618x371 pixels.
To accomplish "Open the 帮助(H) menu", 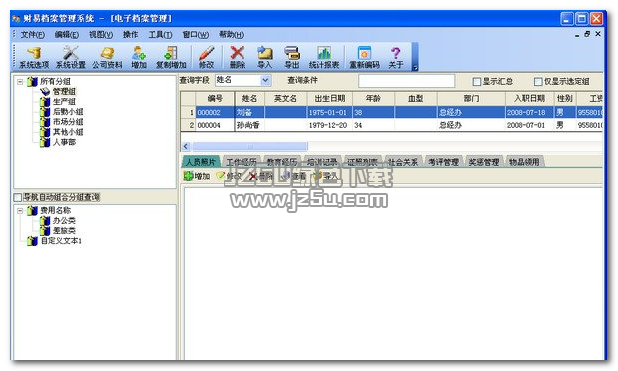I will (231, 35).
